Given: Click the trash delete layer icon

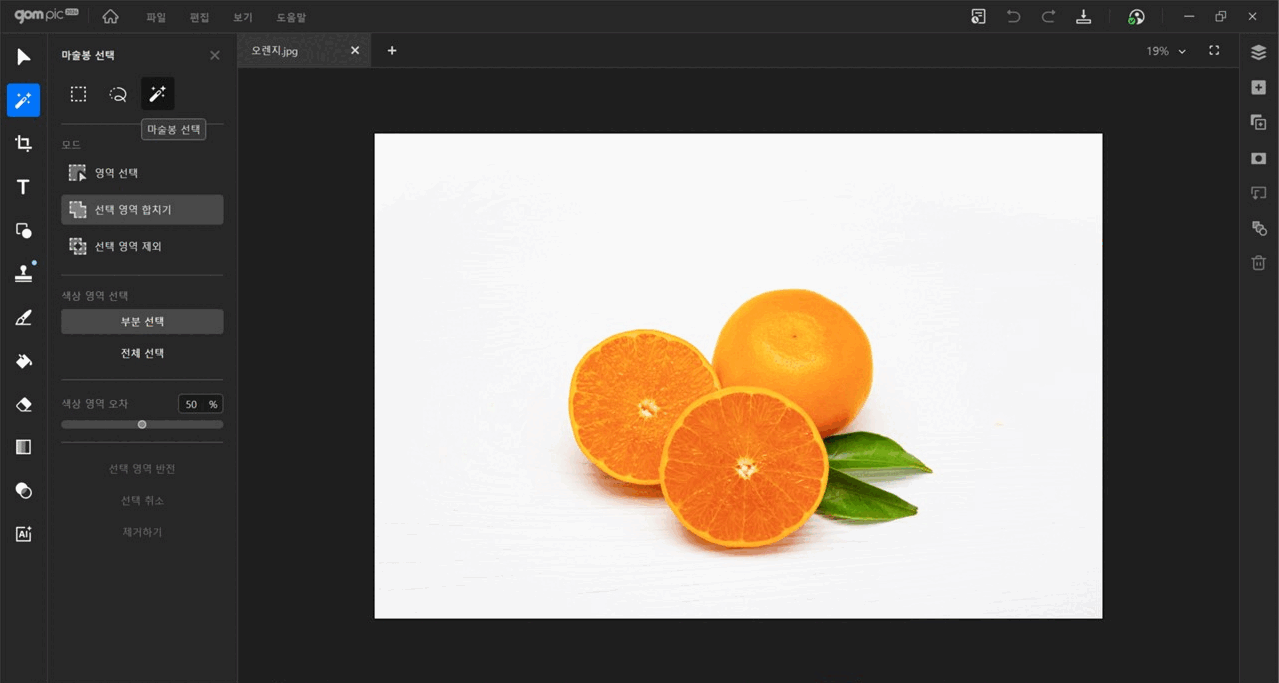Looking at the screenshot, I should [x=1259, y=263].
